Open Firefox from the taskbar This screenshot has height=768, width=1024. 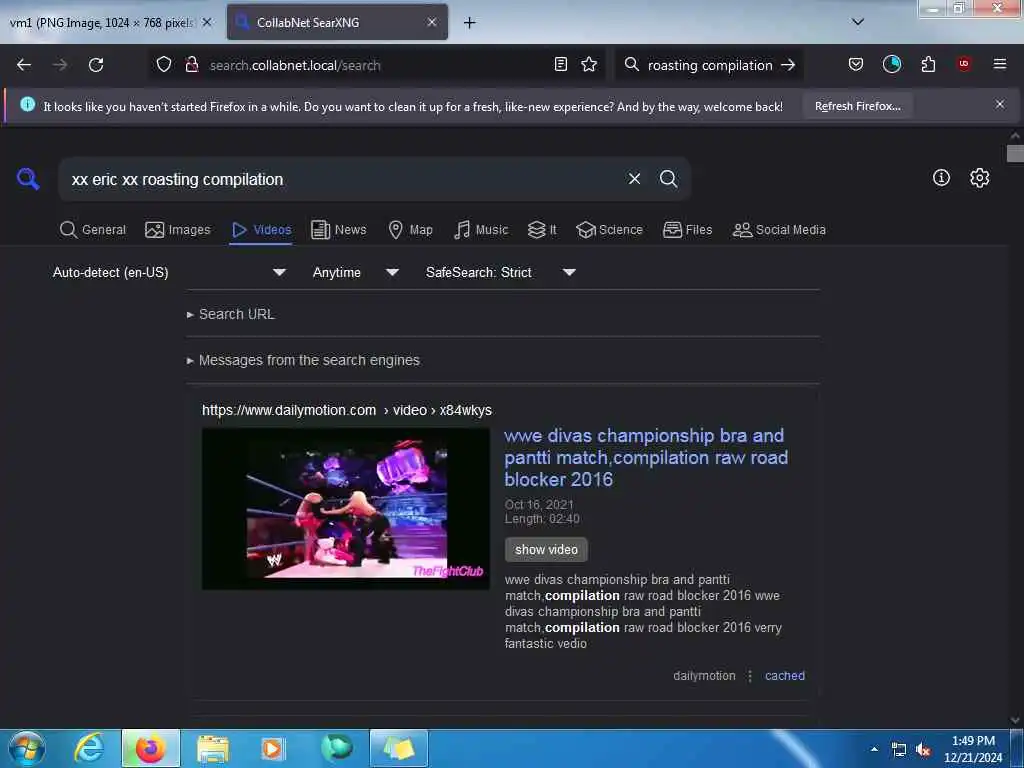(x=151, y=748)
